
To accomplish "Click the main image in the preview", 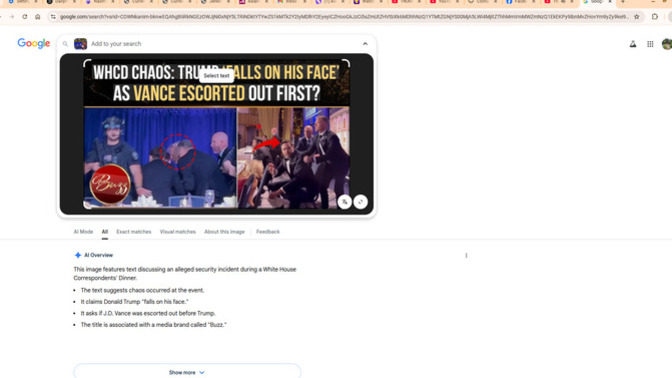I will [216, 134].
